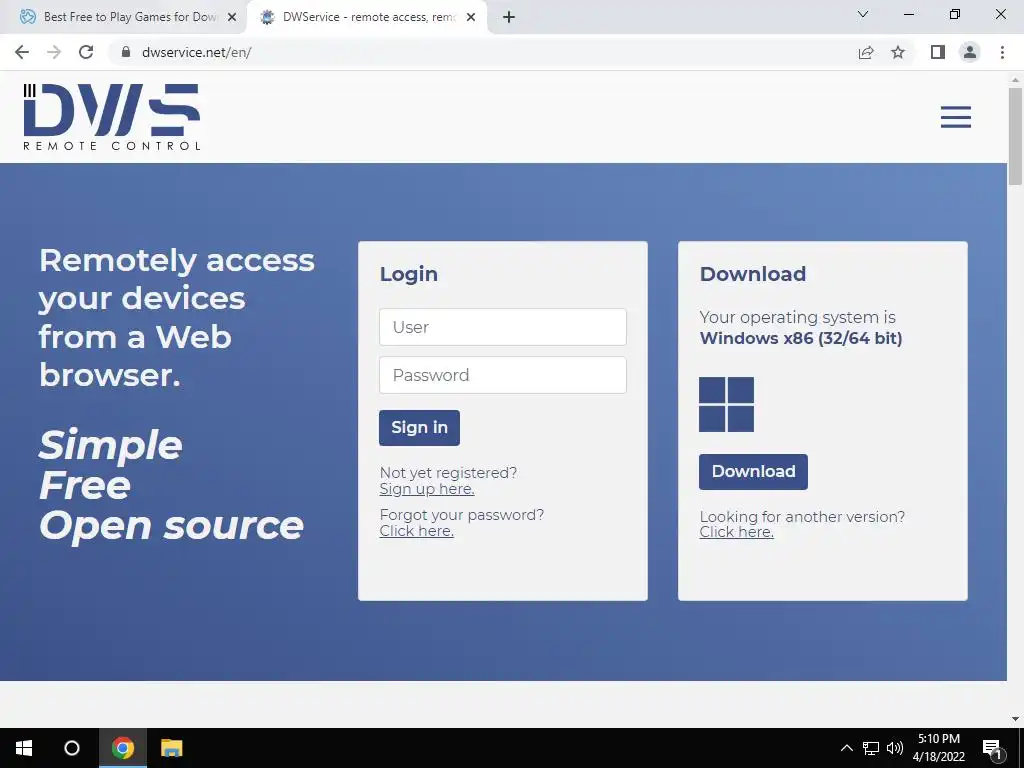Click the Login heading text
Screen dimensions: 1024x768
coord(409,274)
